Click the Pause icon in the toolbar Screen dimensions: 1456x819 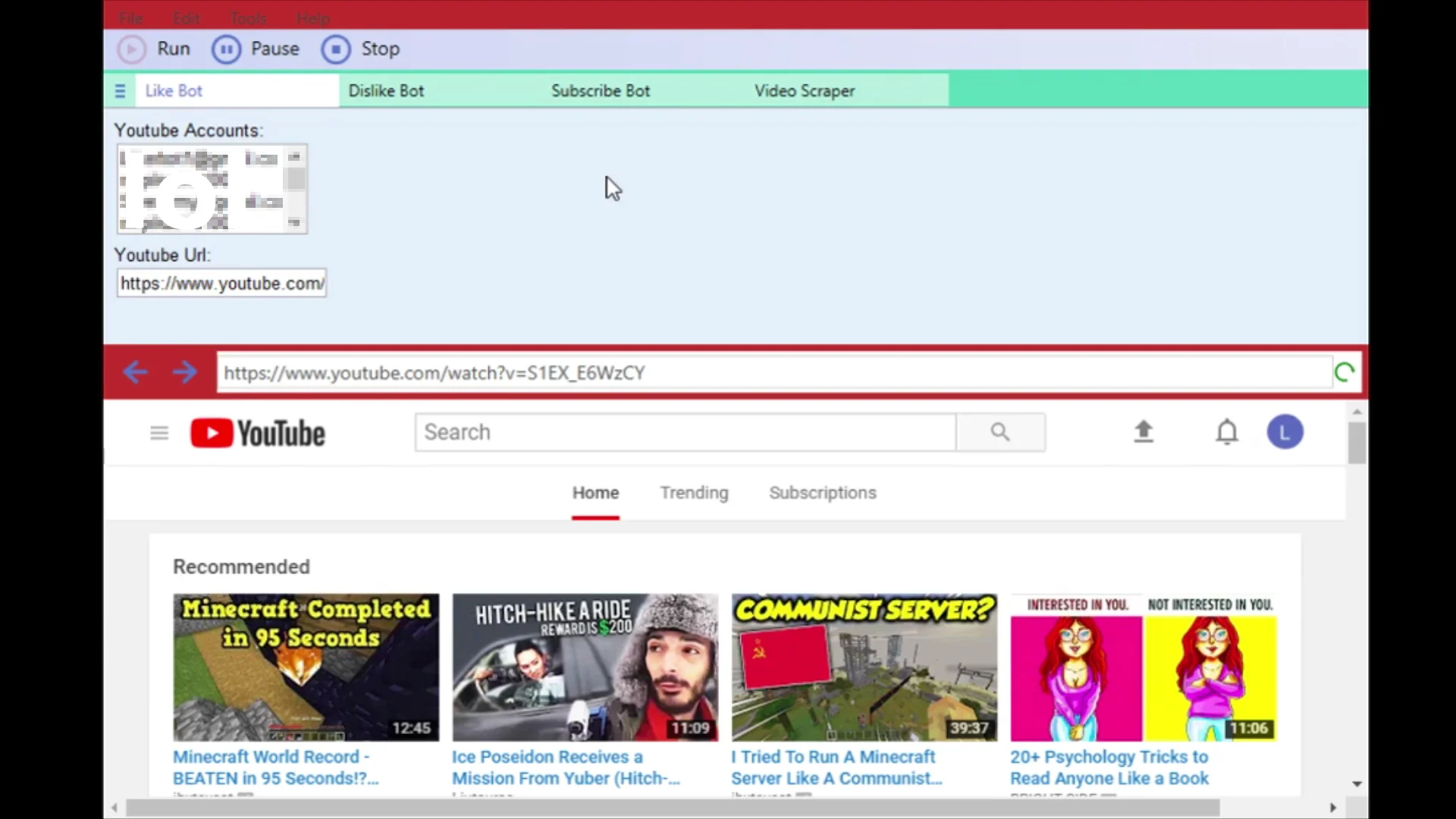(x=227, y=49)
